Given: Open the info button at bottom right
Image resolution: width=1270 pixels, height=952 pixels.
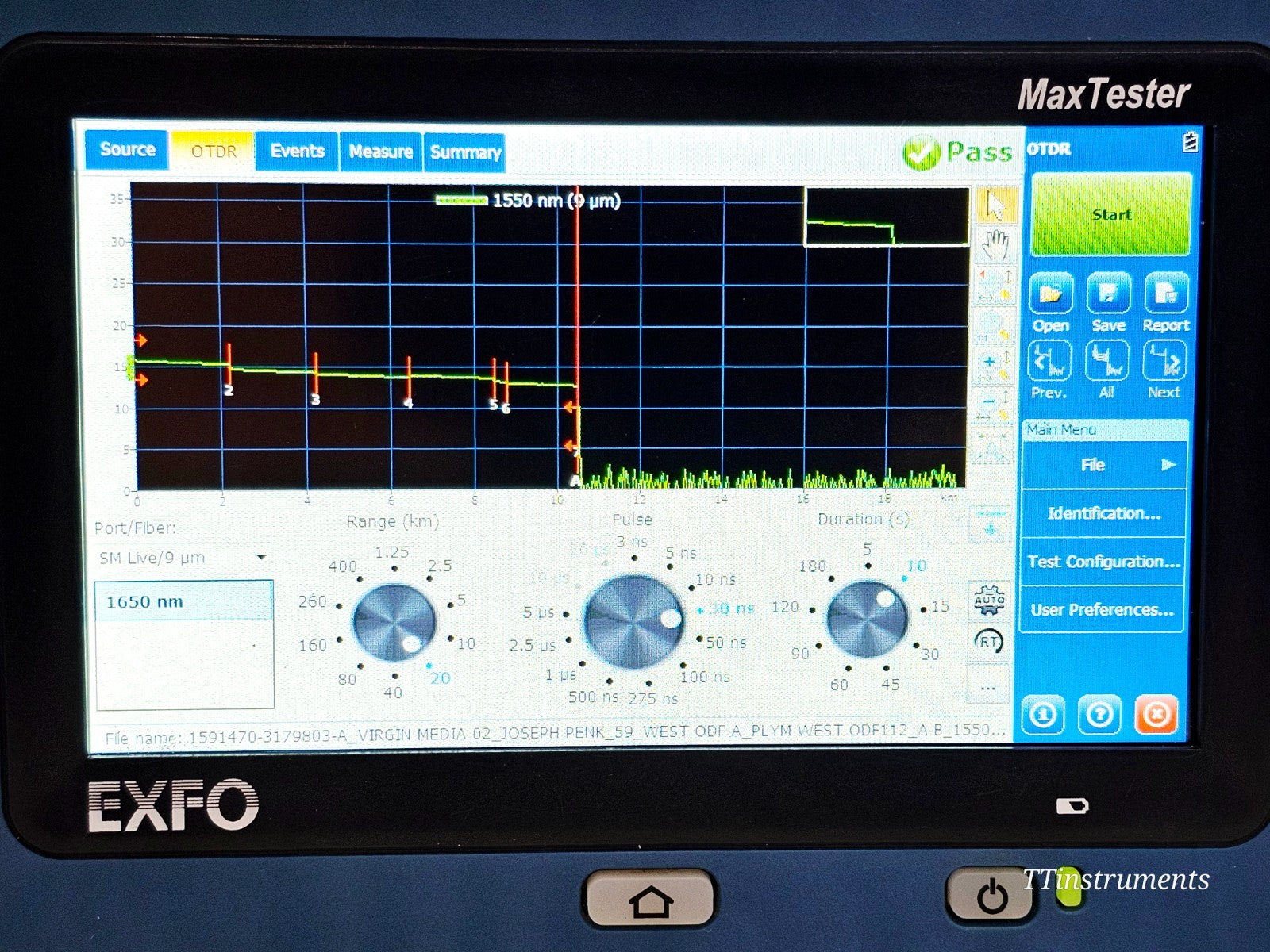Looking at the screenshot, I should pyautogui.click(x=1042, y=716).
